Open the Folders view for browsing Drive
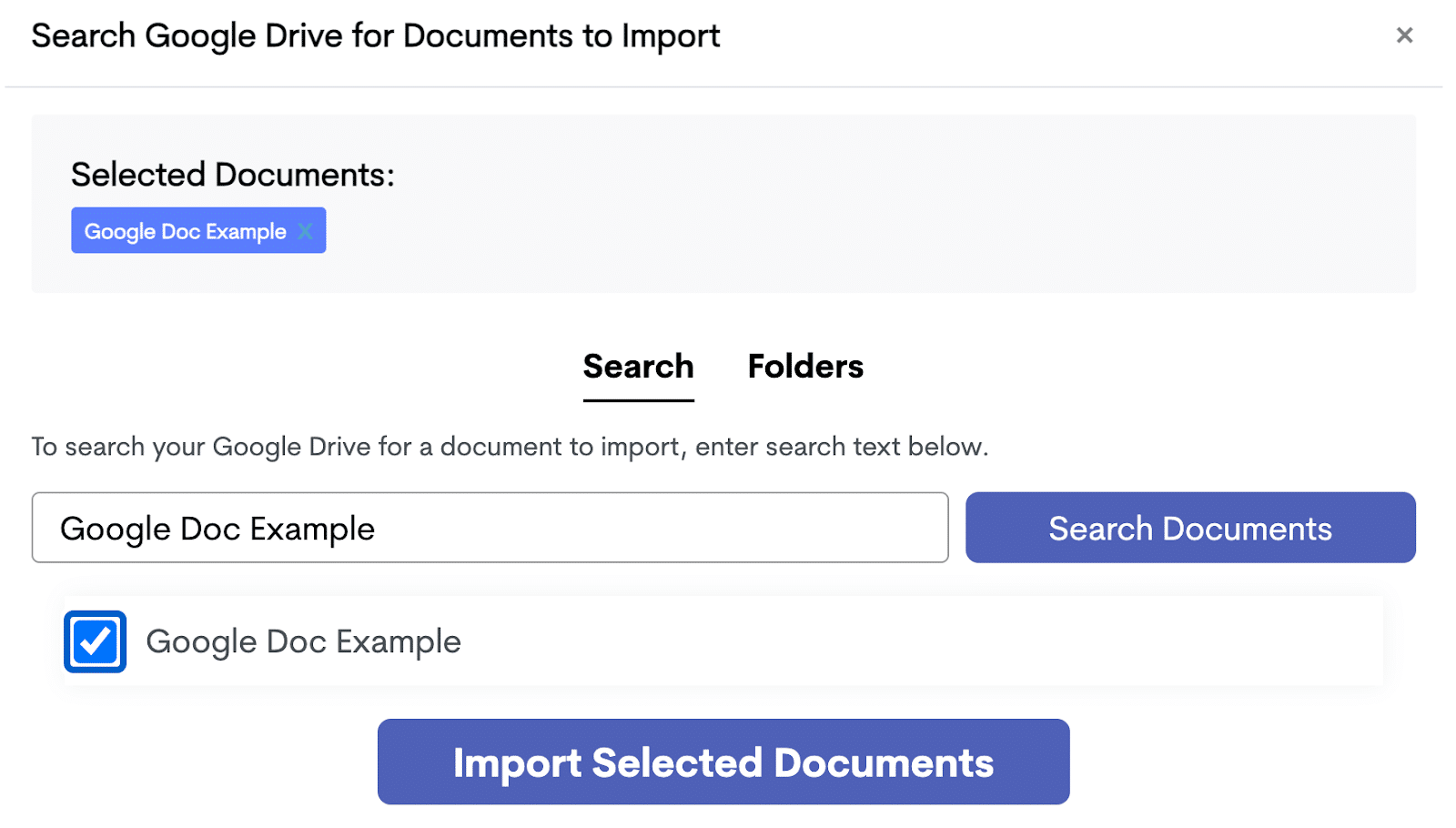The image size is (1456, 828). (804, 367)
